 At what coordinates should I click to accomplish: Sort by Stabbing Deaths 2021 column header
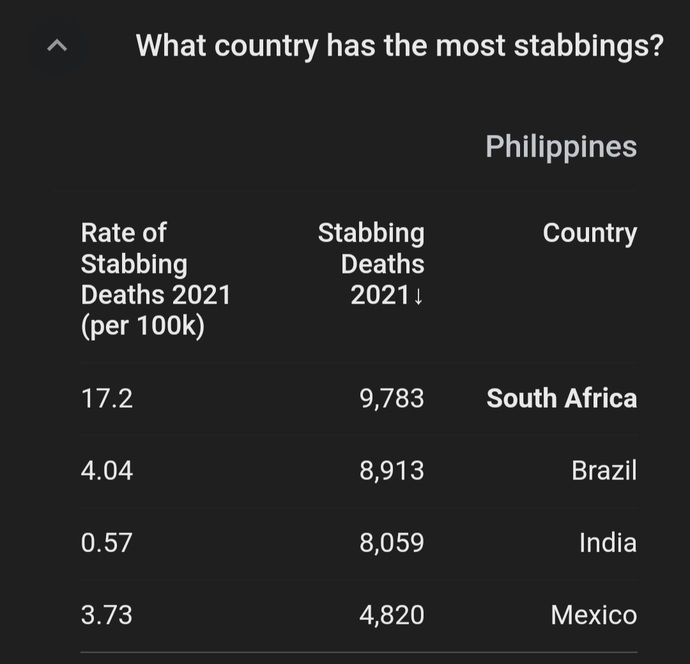click(371, 264)
